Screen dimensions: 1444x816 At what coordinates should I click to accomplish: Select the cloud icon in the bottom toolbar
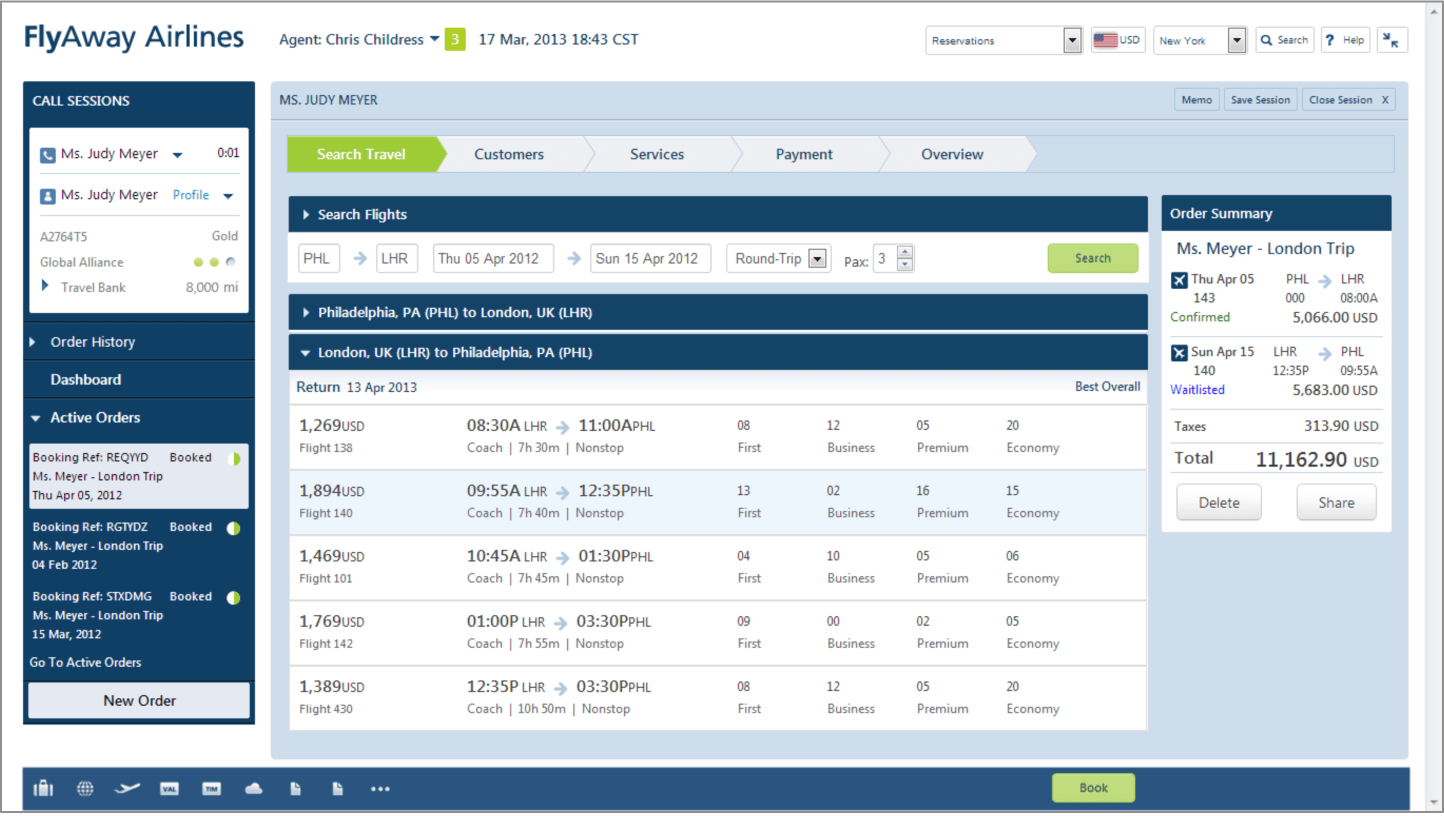point(253,788)
